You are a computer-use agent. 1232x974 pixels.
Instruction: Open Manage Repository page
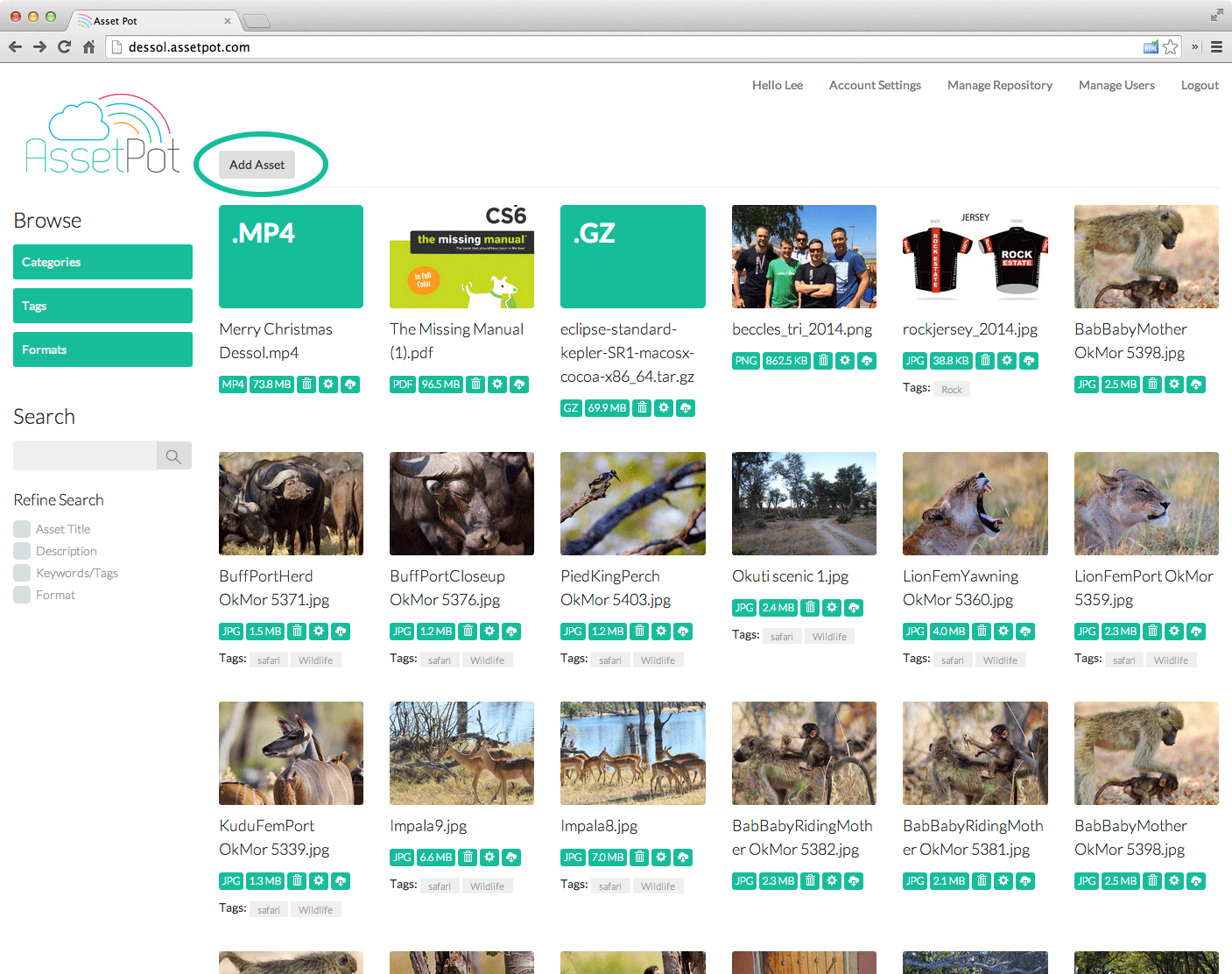click(1000, 85)
